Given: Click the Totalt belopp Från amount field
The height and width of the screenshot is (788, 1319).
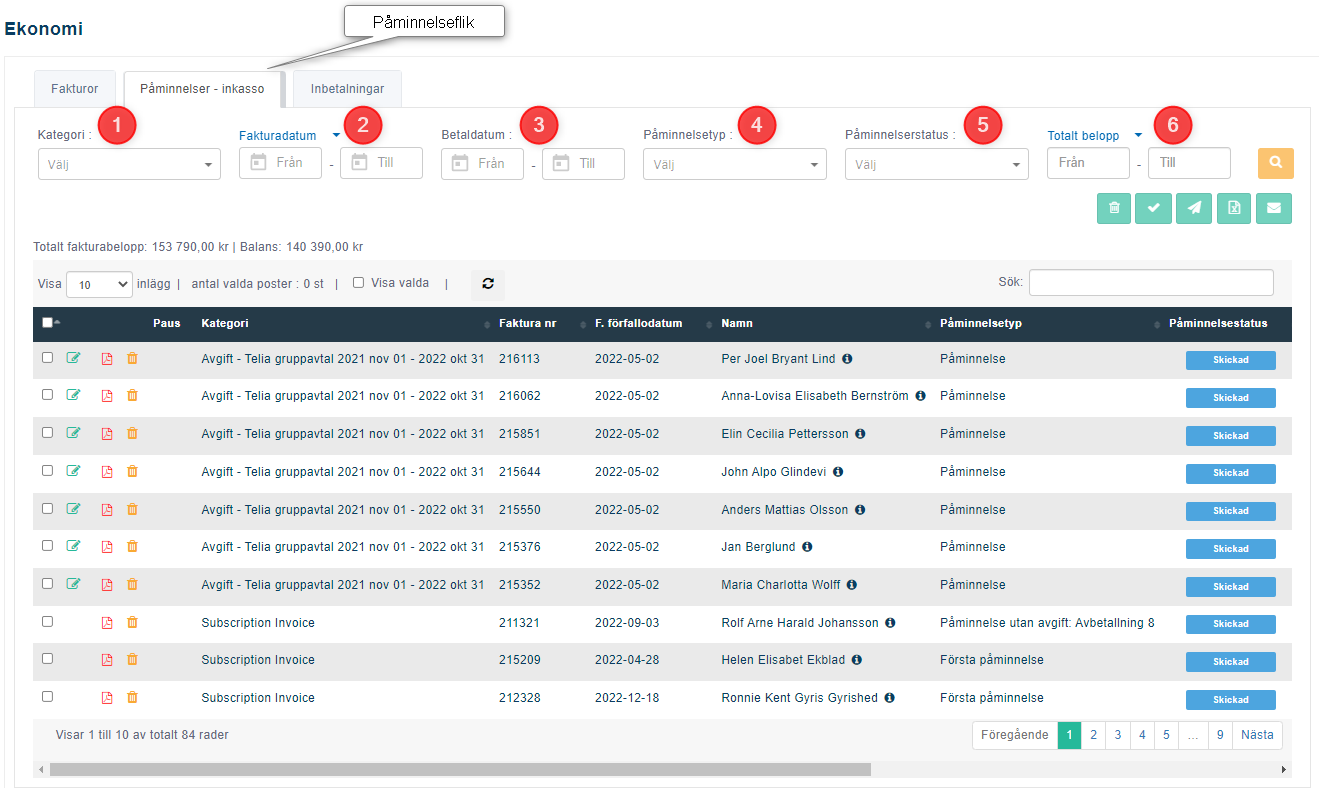Looking at the screenshot, I should coord(1089,163).
